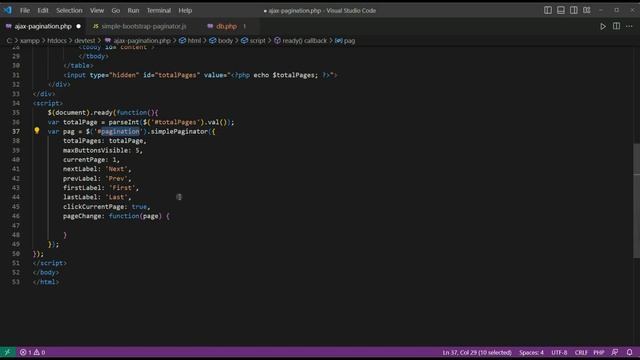640x360 pixels.
Task: Click the xampp breadcrumb segment
Action: [30, 41]
